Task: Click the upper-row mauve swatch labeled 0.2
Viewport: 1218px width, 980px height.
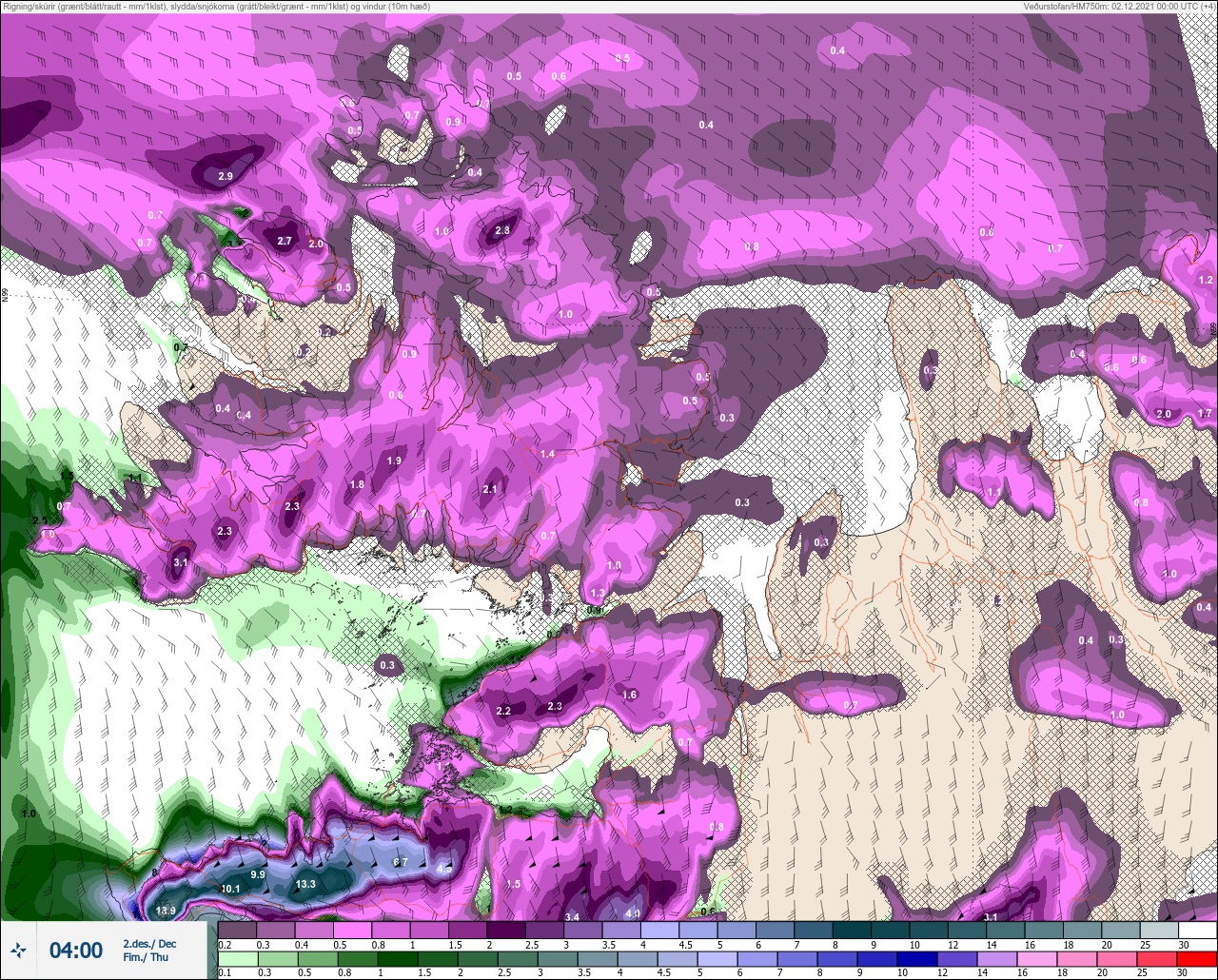Action: click(x=237, y=930)
